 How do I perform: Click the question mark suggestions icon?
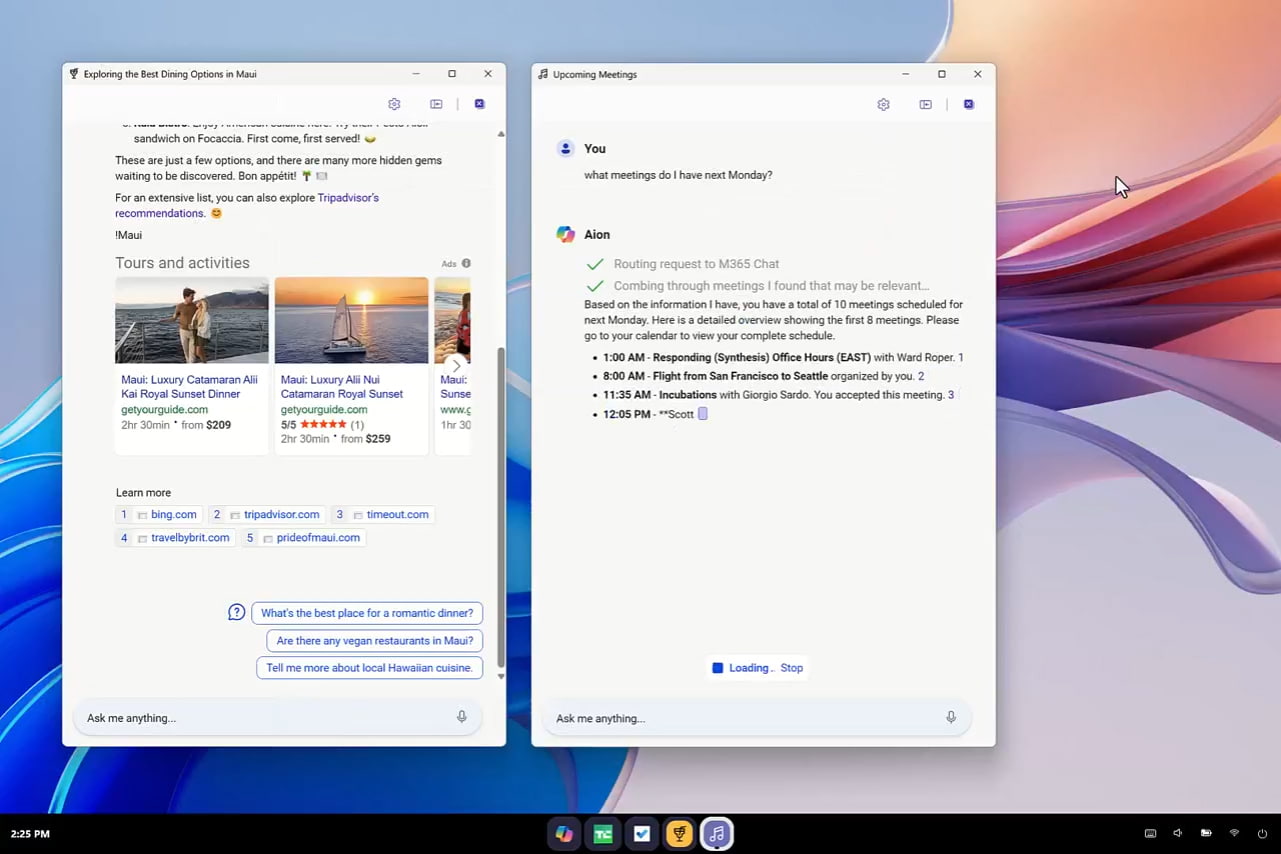236,612
